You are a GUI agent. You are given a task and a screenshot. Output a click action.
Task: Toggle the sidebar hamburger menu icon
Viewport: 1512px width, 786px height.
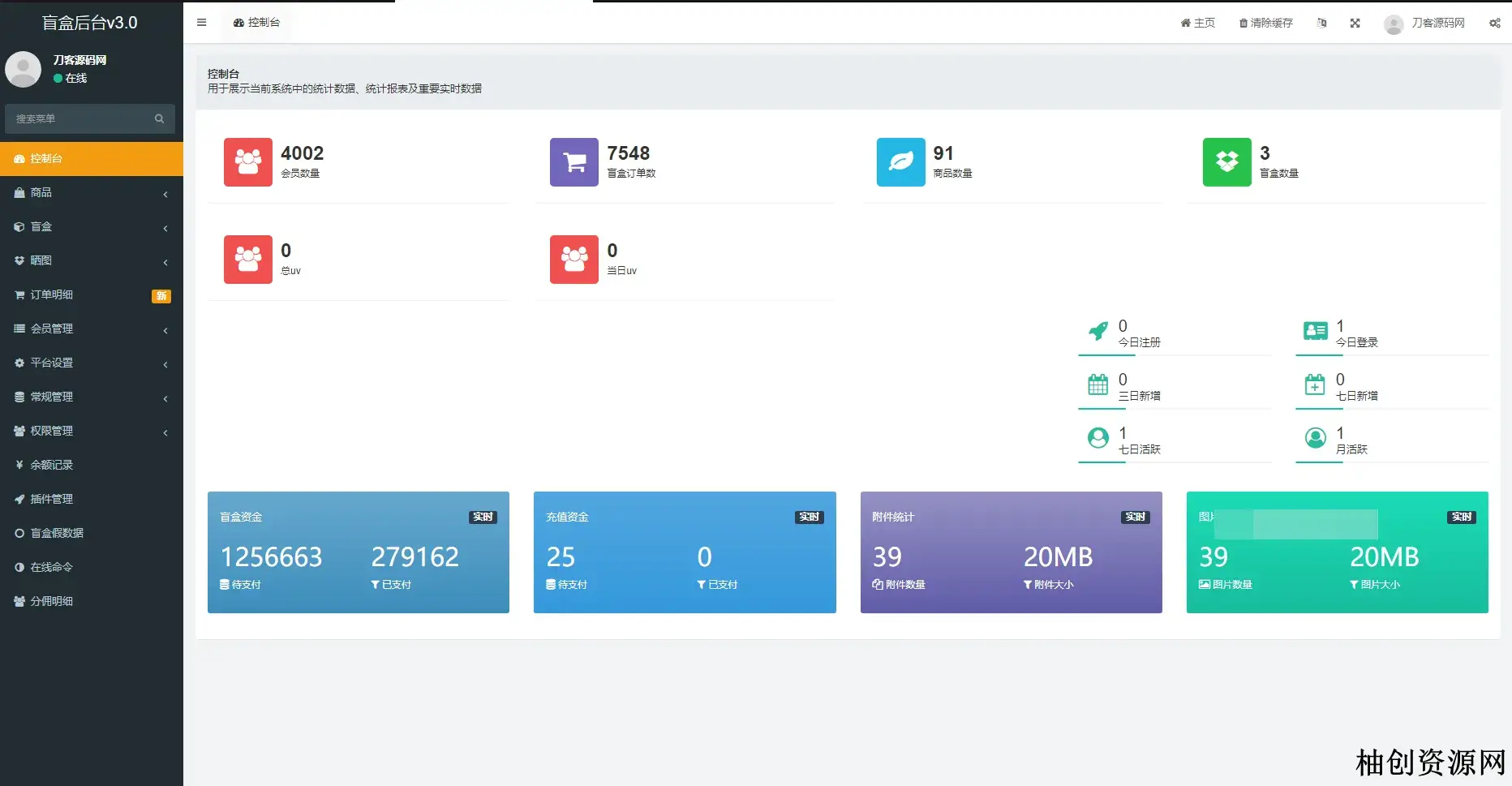tap(201, 23)
